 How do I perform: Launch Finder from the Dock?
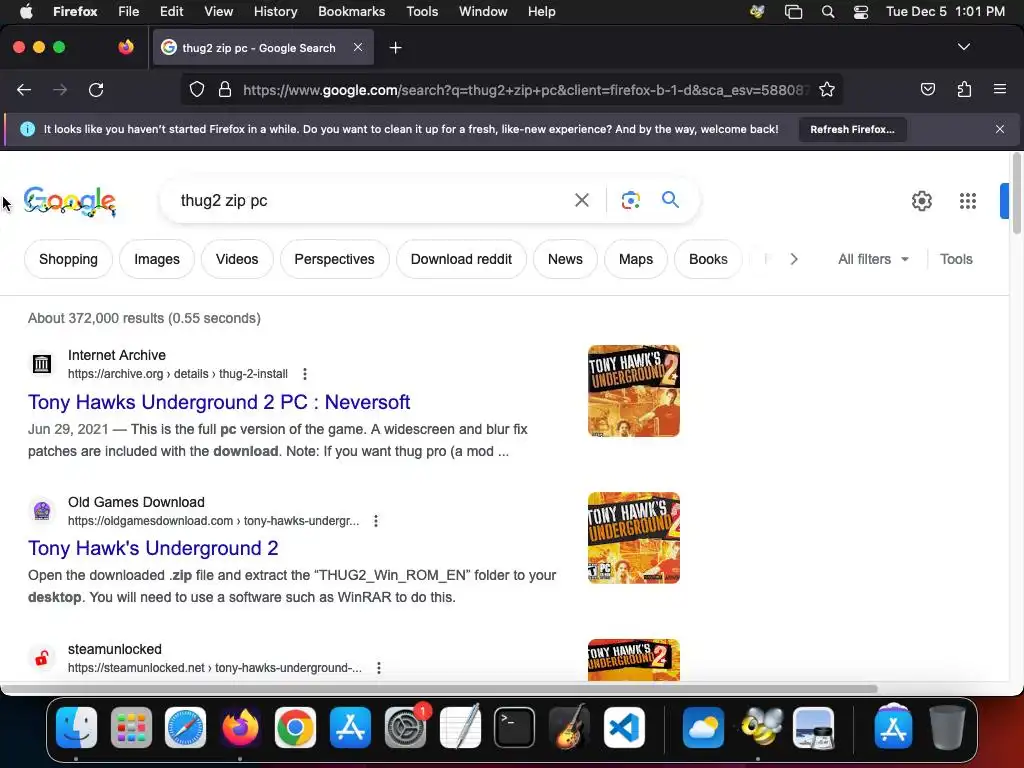tap(76, 727)
